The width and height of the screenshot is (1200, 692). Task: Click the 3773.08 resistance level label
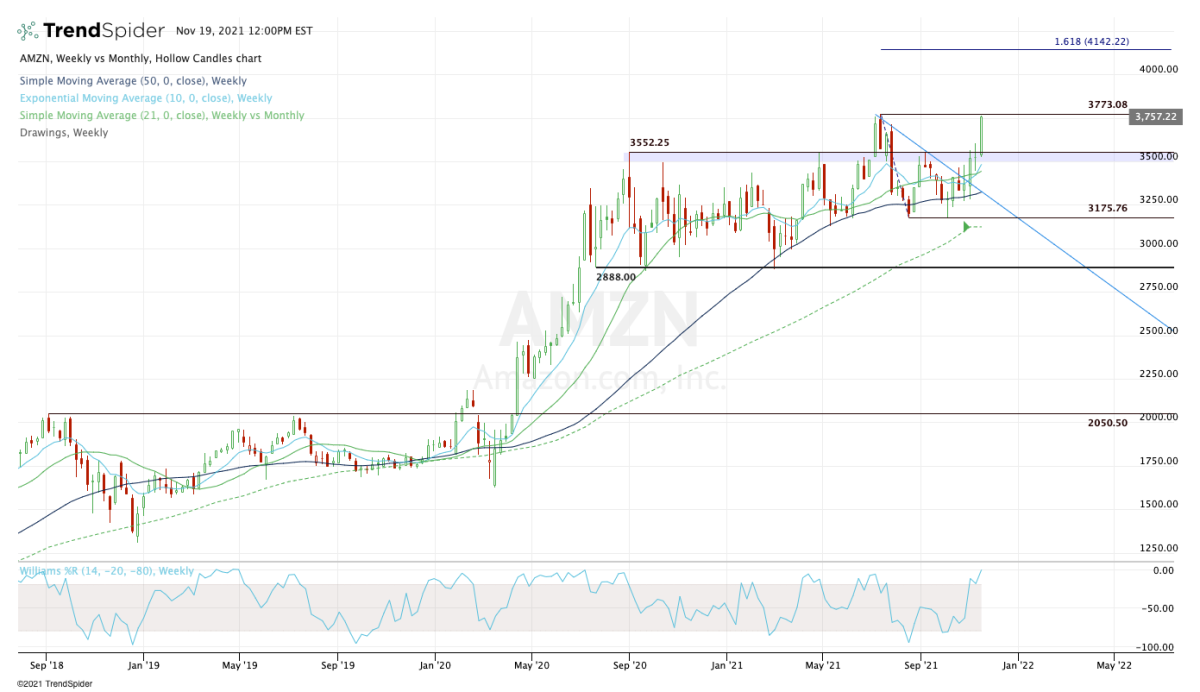click(x=1107, y=105)
